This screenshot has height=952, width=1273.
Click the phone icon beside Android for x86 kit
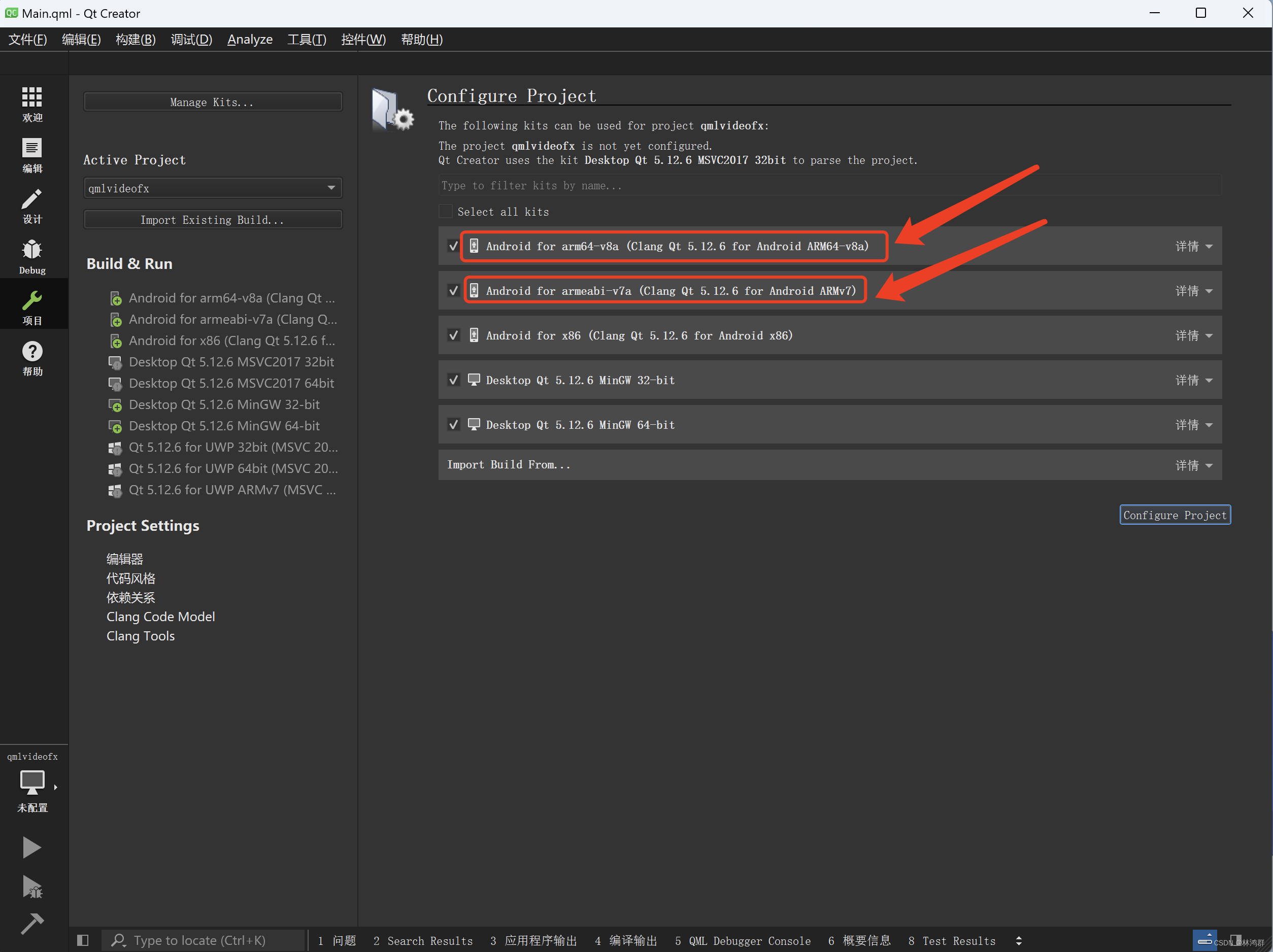474,335
